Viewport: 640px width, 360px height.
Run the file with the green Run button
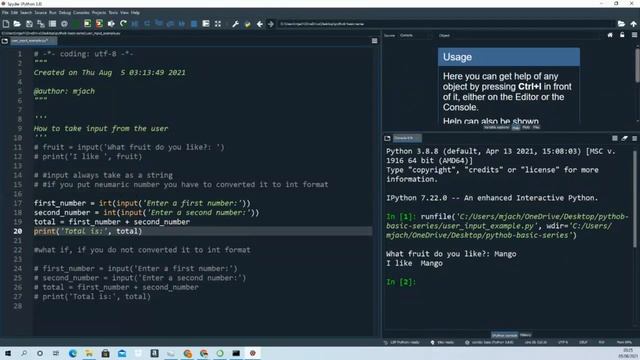76,24
